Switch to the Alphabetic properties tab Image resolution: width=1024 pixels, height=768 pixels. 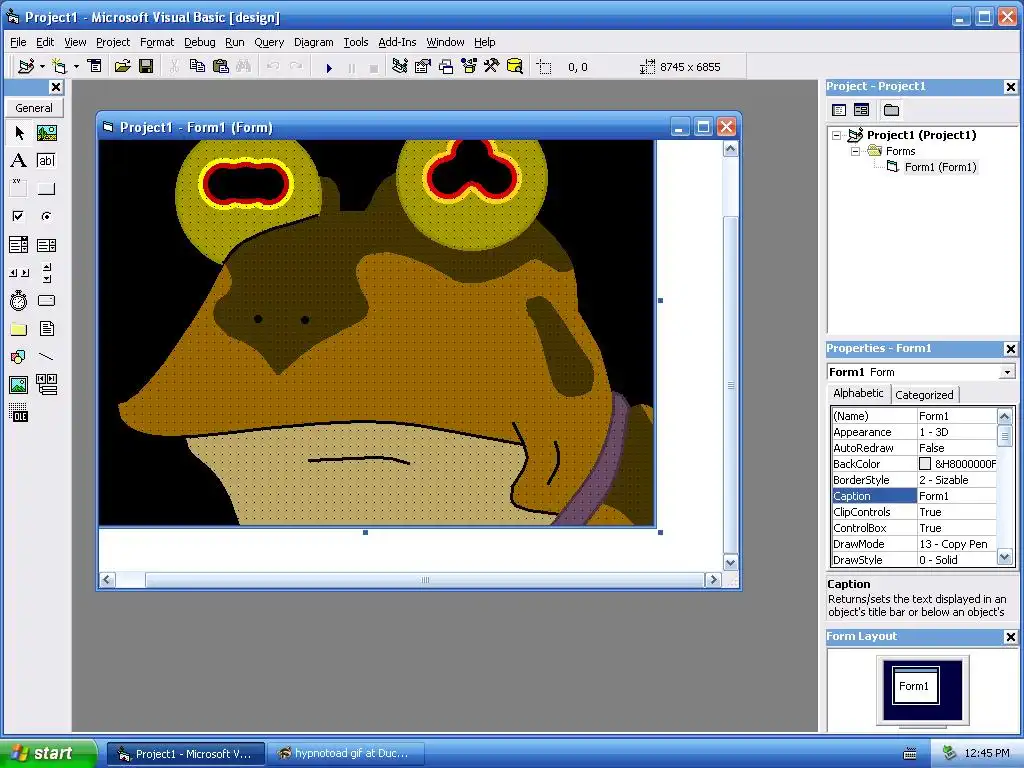[x=858, y=393]
